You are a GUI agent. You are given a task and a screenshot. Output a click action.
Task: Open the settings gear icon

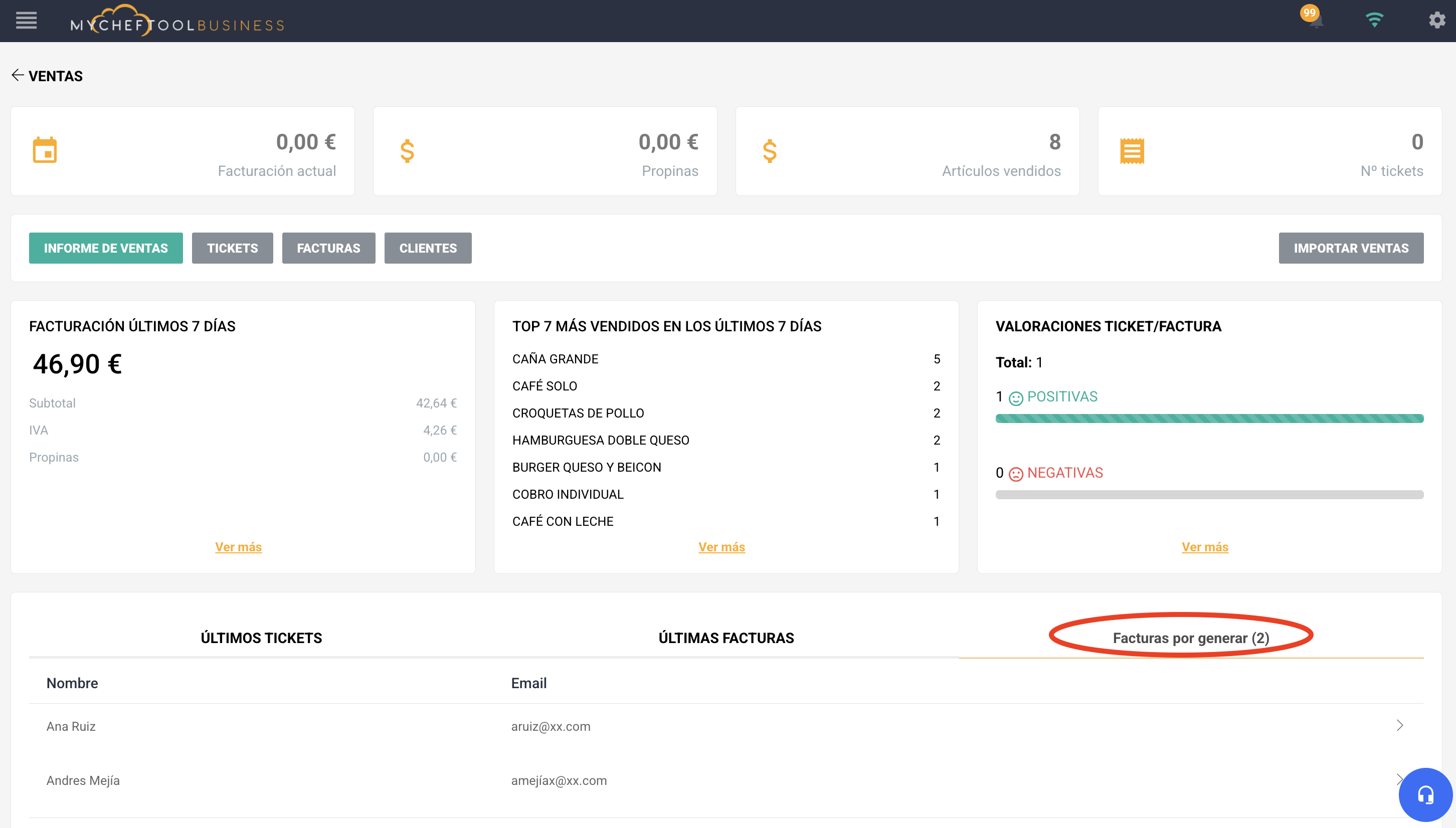point(1436,21)
